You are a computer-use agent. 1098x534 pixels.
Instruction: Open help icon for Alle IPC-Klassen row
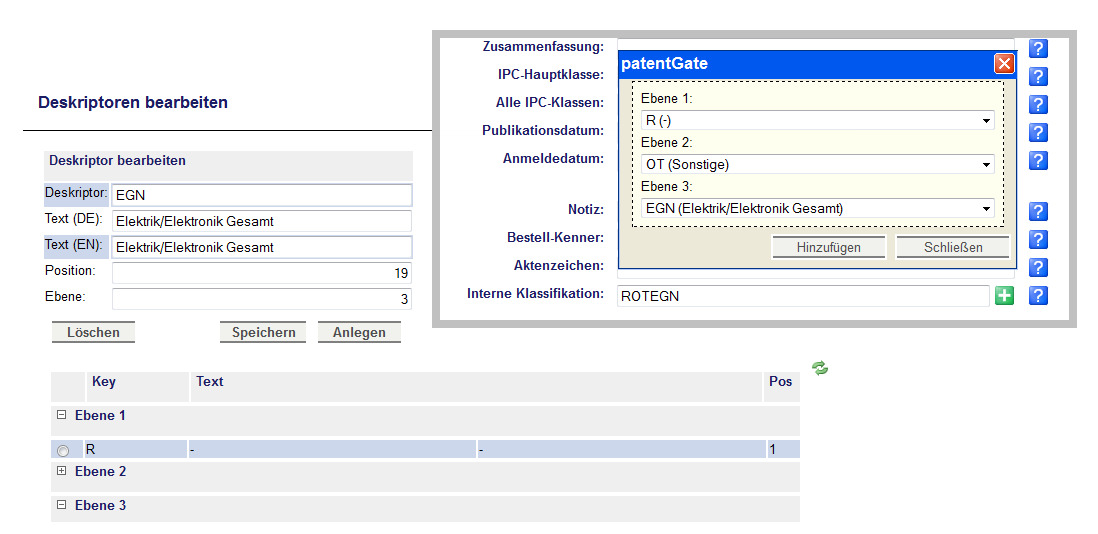tap(1038, 104)
